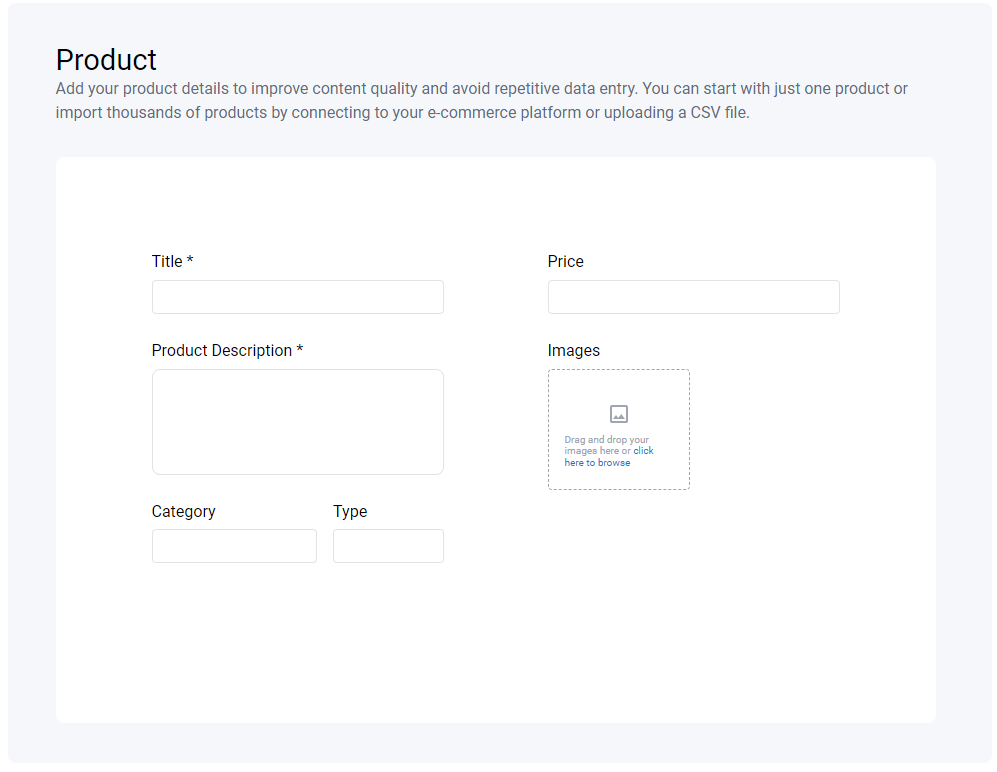Click the 'Drag and drop your images' hint text
The image size is (997, 772).
(x=606, y=445)
